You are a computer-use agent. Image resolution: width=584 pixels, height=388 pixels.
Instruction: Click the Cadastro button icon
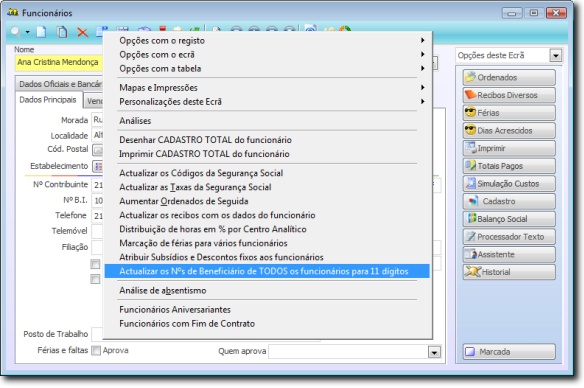point(473,201)
